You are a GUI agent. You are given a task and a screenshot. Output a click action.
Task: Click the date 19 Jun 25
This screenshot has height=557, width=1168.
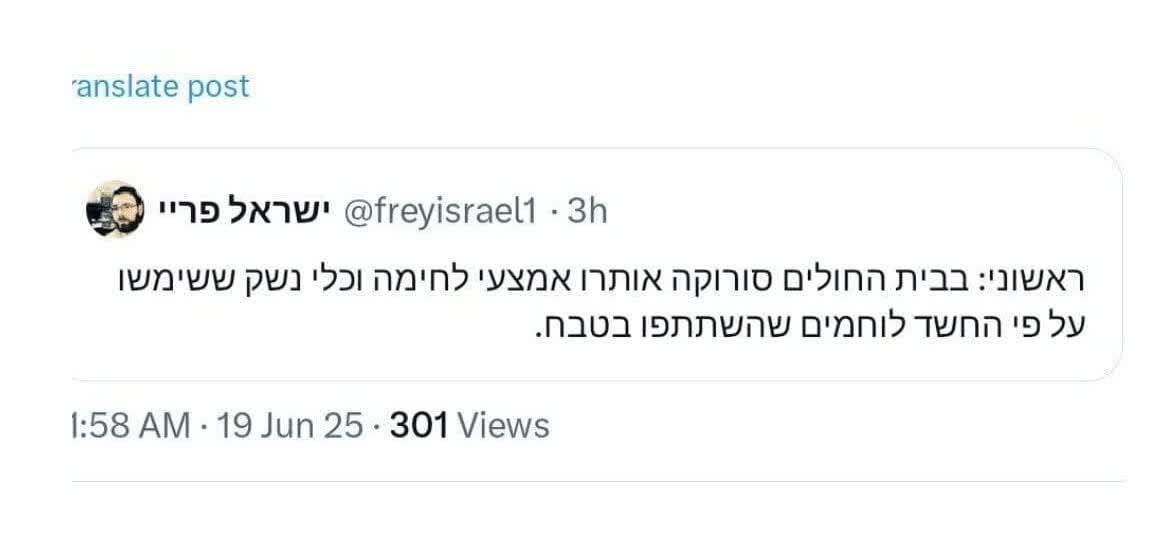pos(288,426)
